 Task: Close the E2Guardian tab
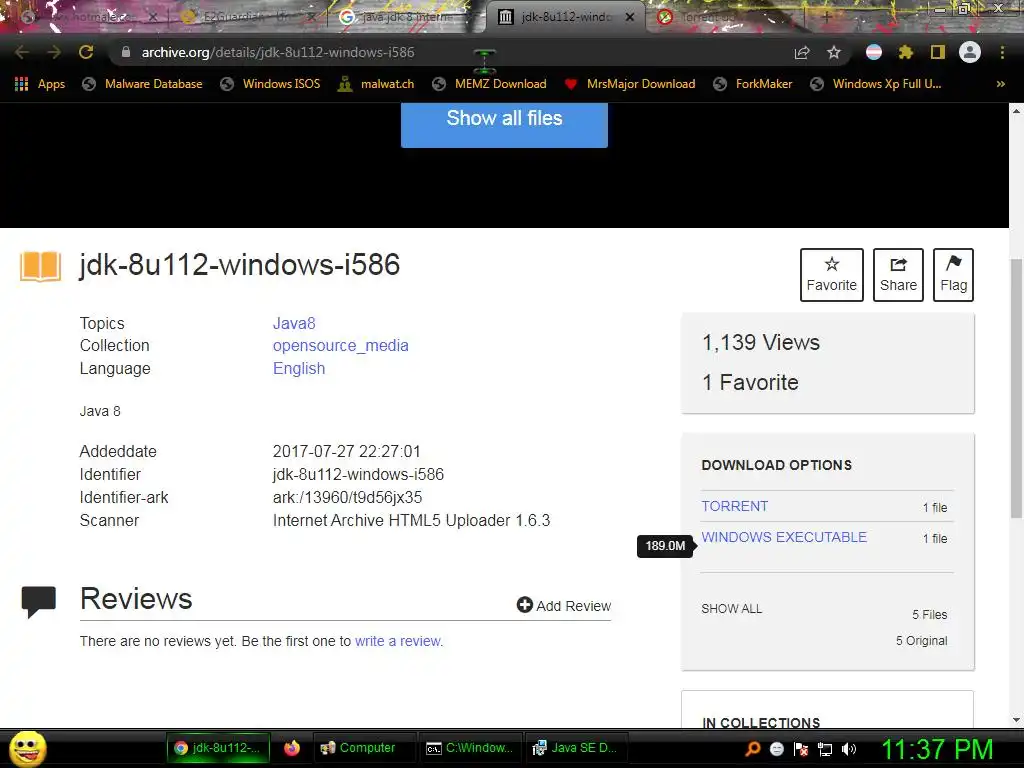tap(312, 17)
